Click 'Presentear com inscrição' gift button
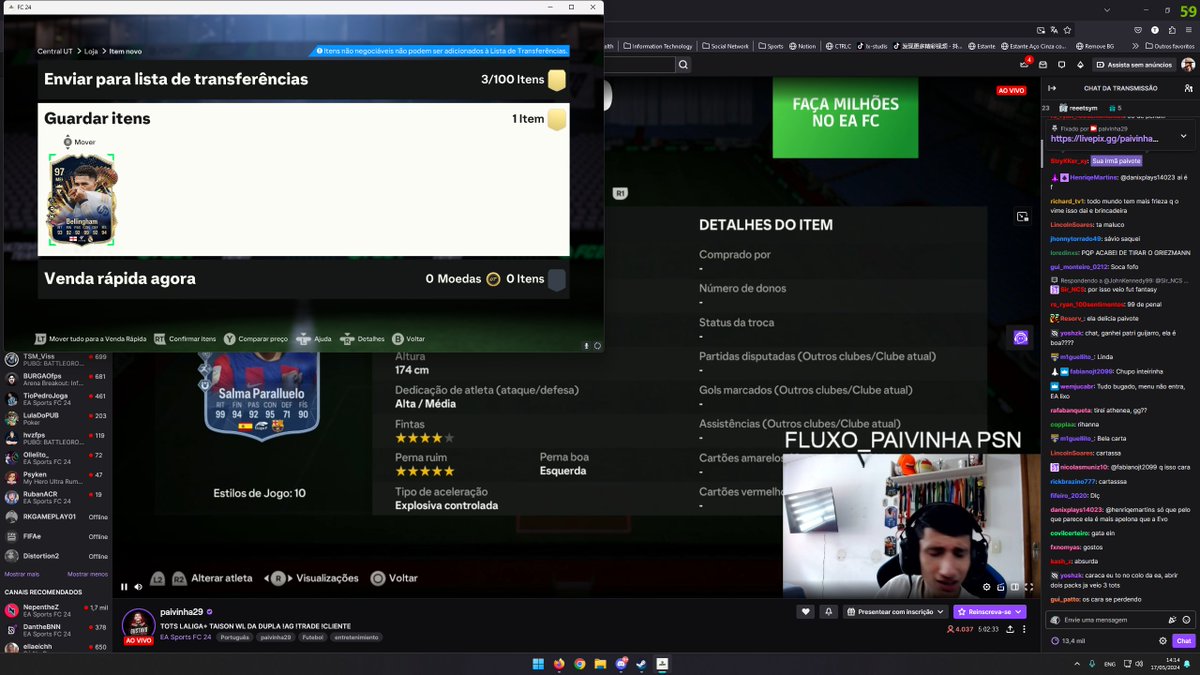 895,612
